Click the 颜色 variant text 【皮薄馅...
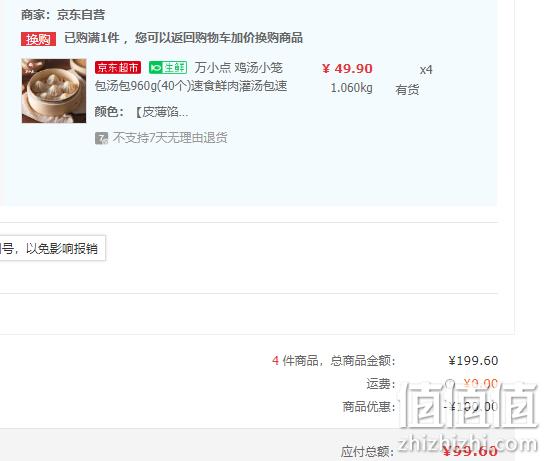The width and height of the screenshot is (547, 461). 162,112
